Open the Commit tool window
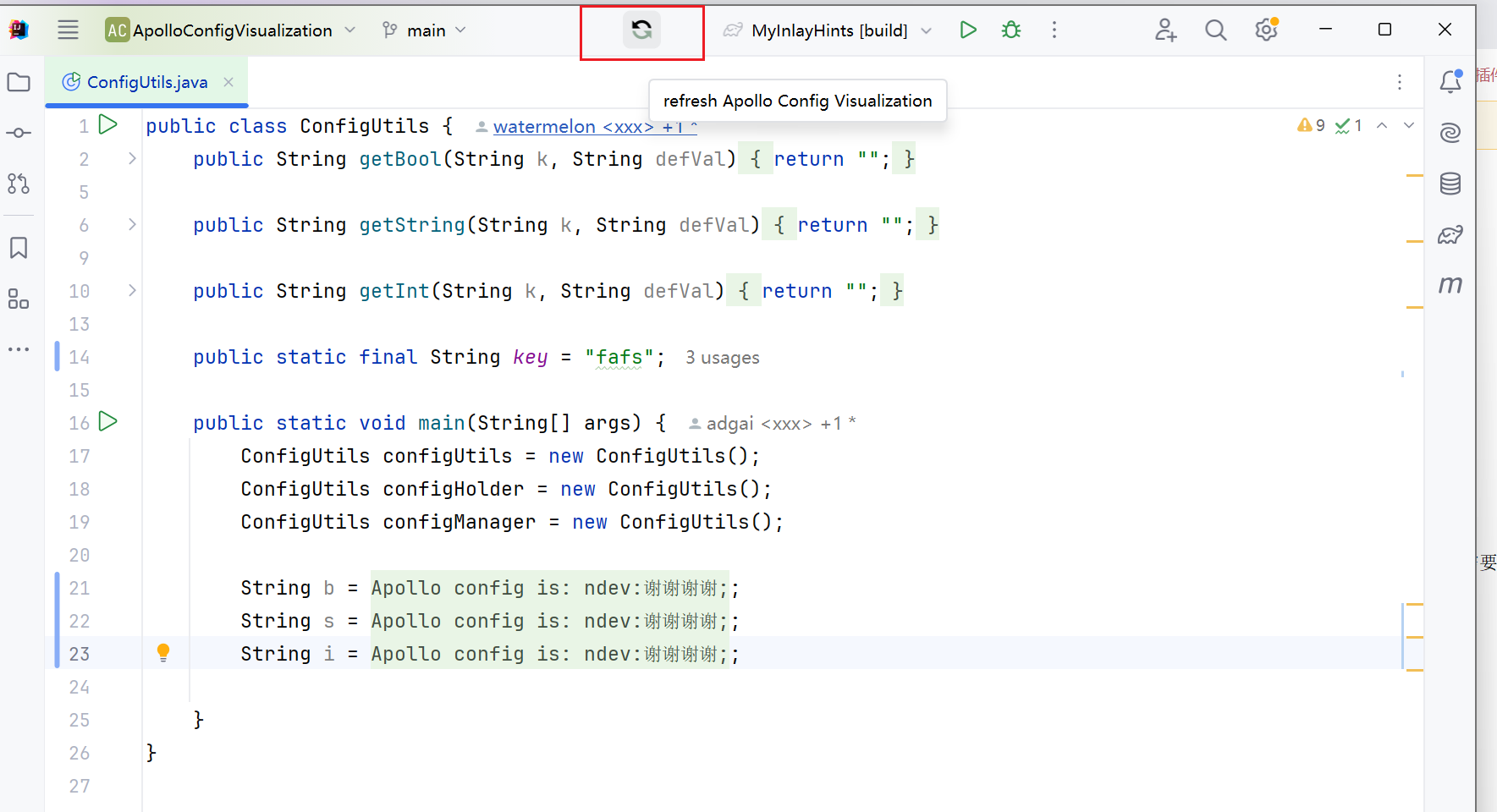 19,133
